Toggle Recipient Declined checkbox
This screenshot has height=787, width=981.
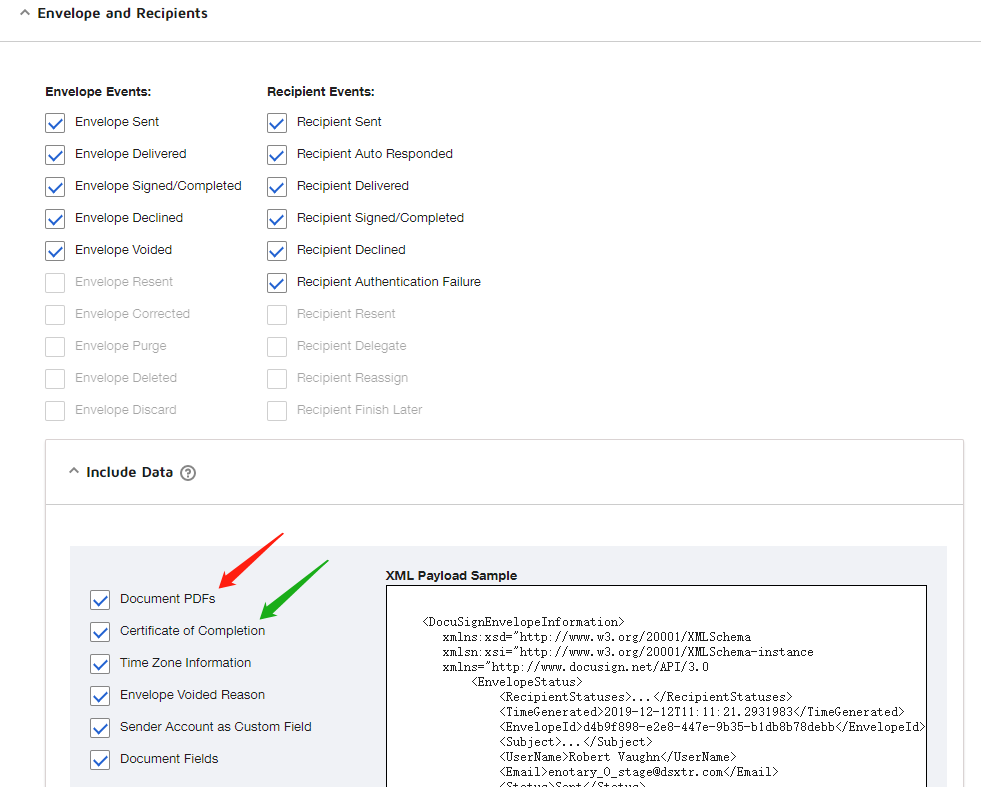point(277,251)
